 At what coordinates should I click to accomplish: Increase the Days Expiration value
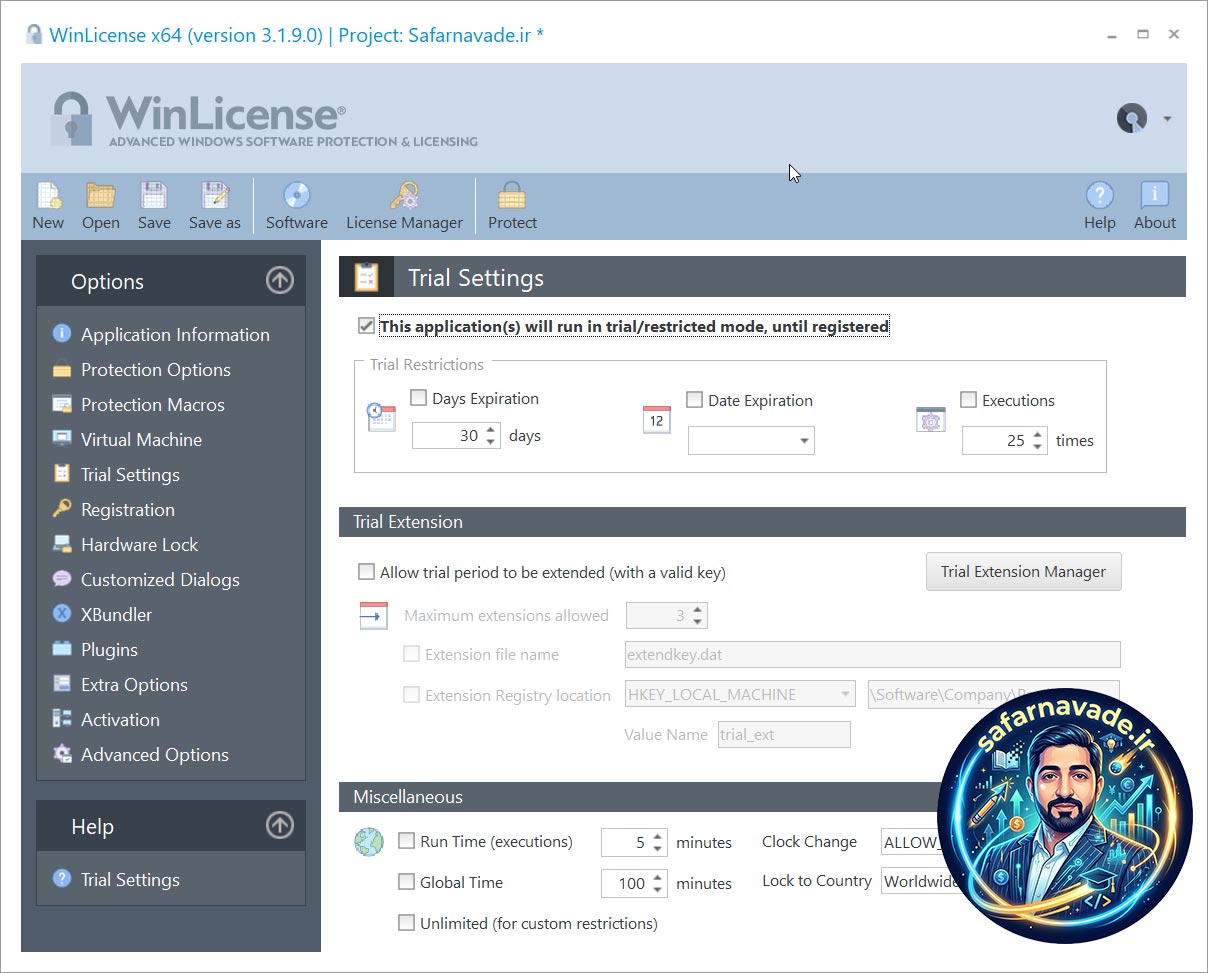(491, 430)
